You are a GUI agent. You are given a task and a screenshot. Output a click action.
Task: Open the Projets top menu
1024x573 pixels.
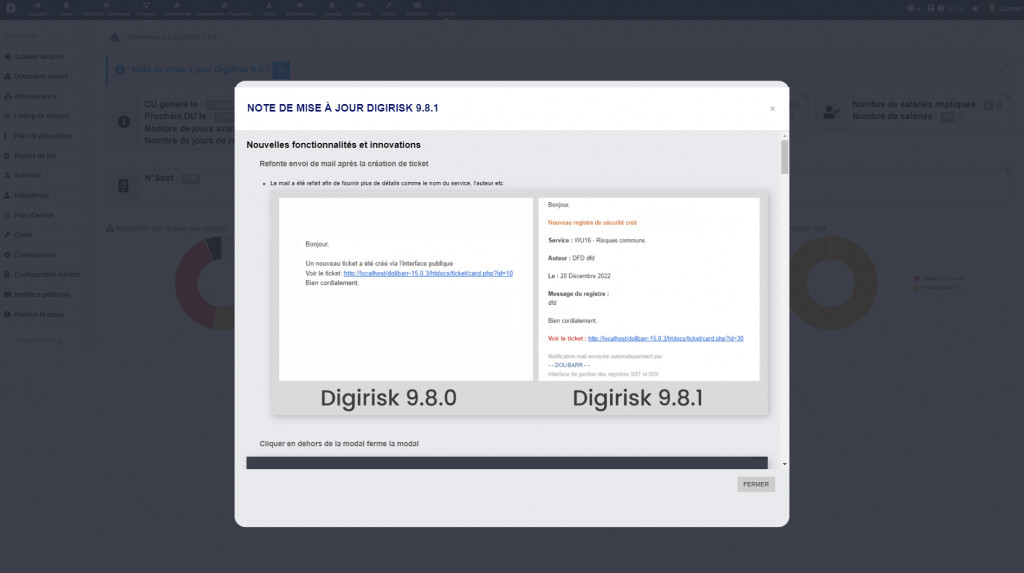point(146,9)
